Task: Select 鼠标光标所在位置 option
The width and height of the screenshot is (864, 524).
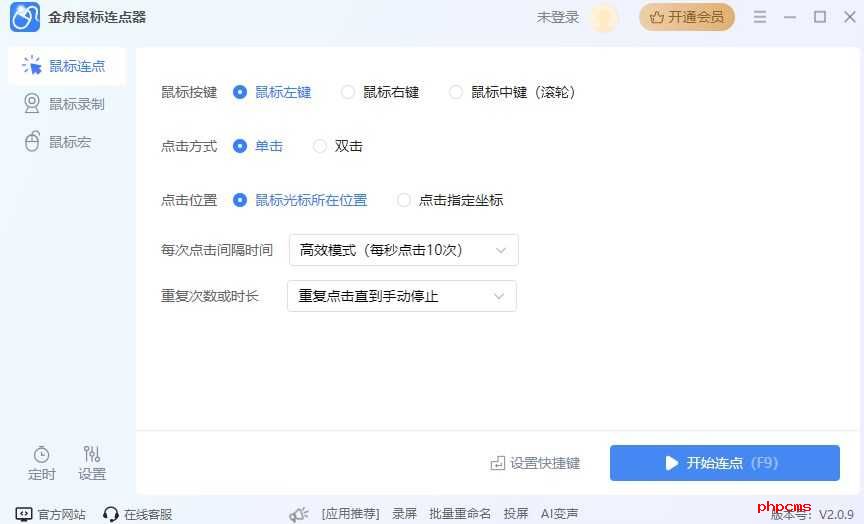Action: 240,200
